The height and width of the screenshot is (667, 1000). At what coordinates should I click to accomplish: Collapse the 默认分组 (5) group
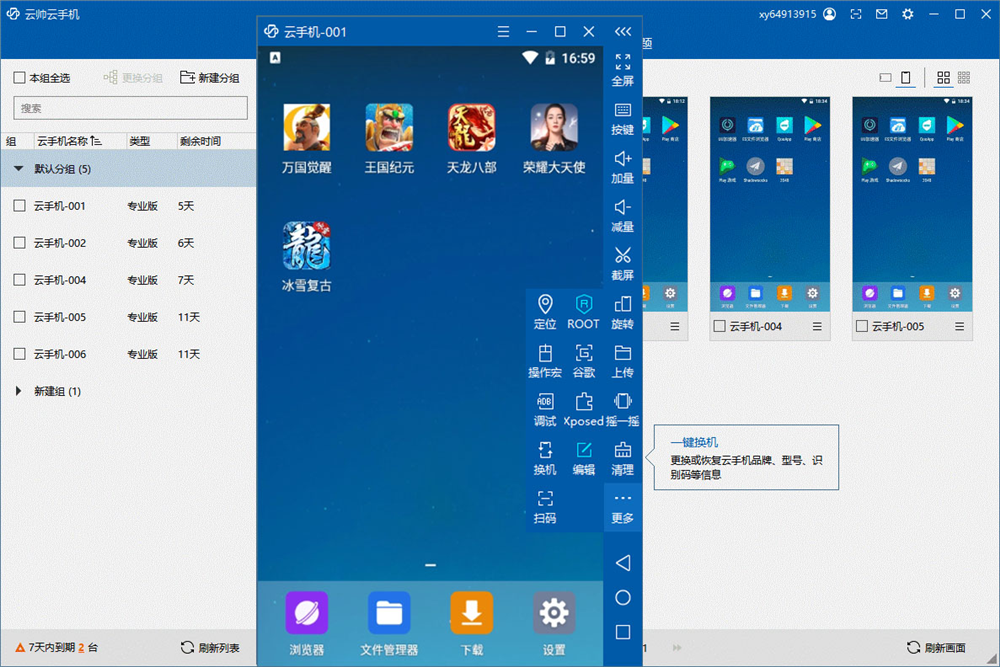point(18,169)
